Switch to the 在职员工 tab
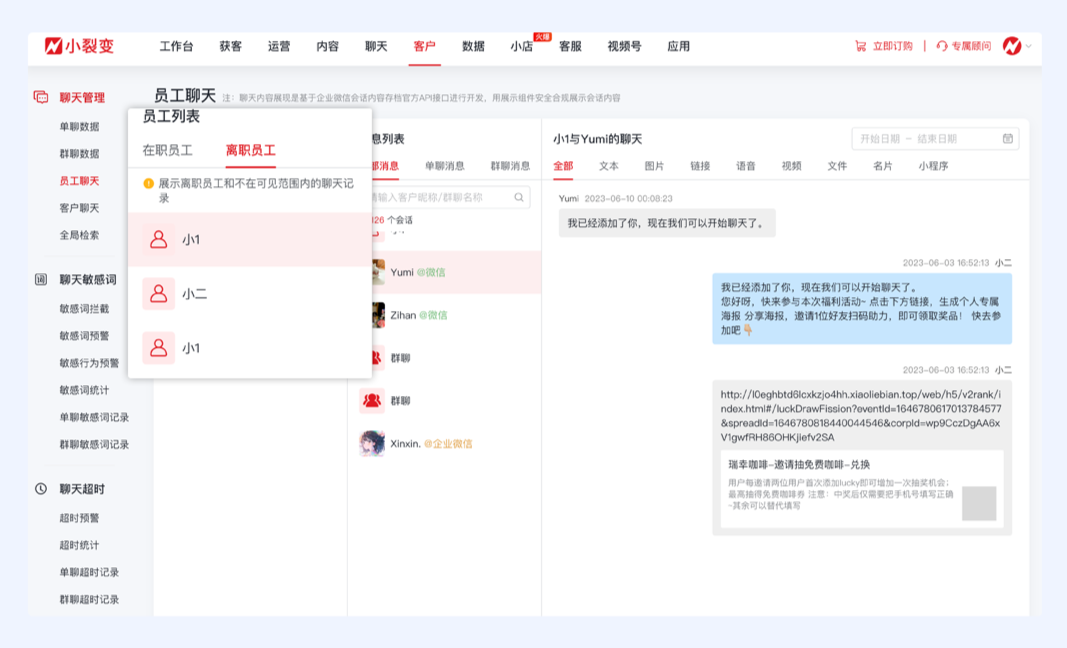This screenshot has width=1067, height=648. coord(168,151)
